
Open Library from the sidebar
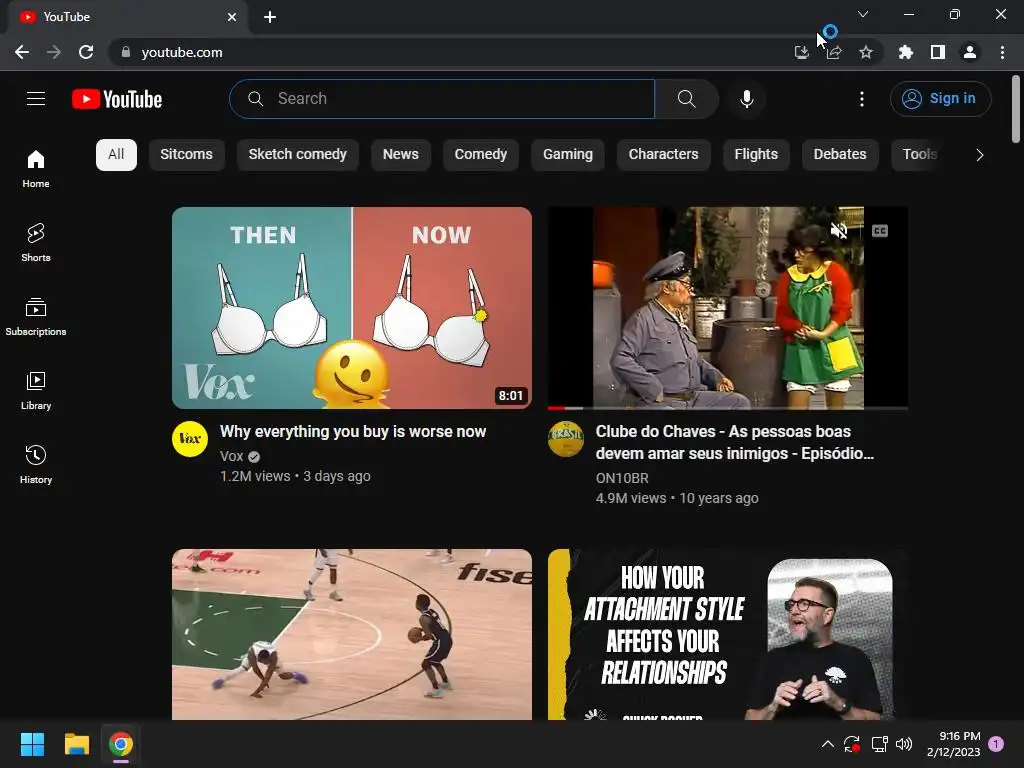36,391
